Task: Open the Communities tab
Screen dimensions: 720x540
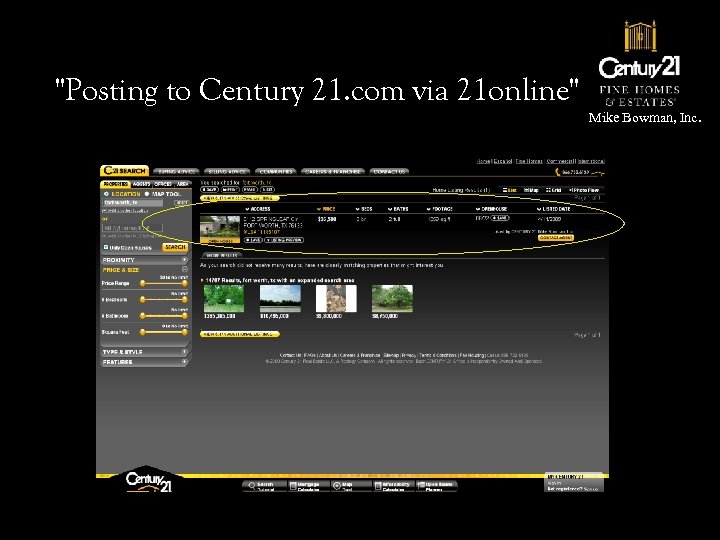Action: coord(276,172)
